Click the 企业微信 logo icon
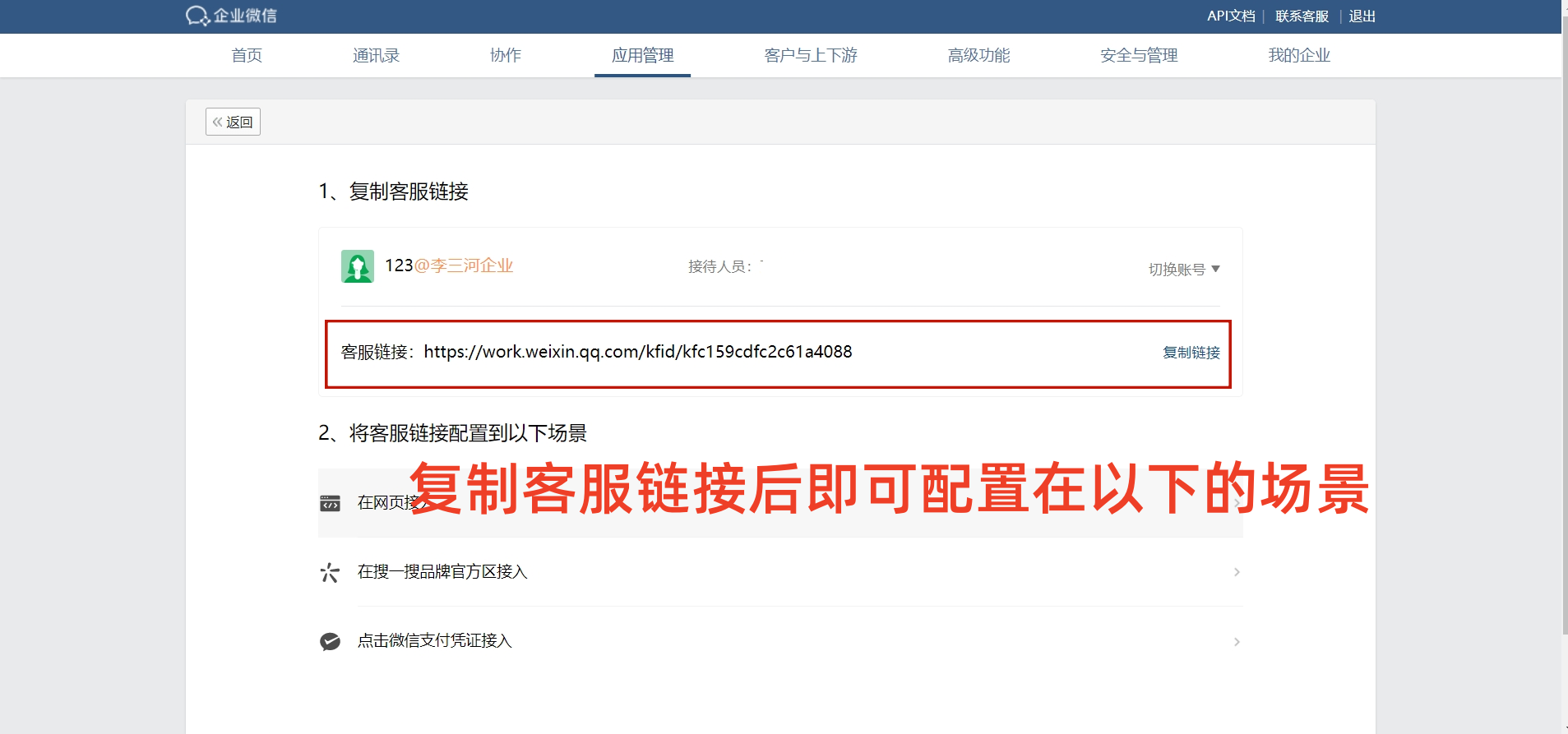Image resolution: width=1568 pixels, height=734 pixels. click(x=197, y=16)
